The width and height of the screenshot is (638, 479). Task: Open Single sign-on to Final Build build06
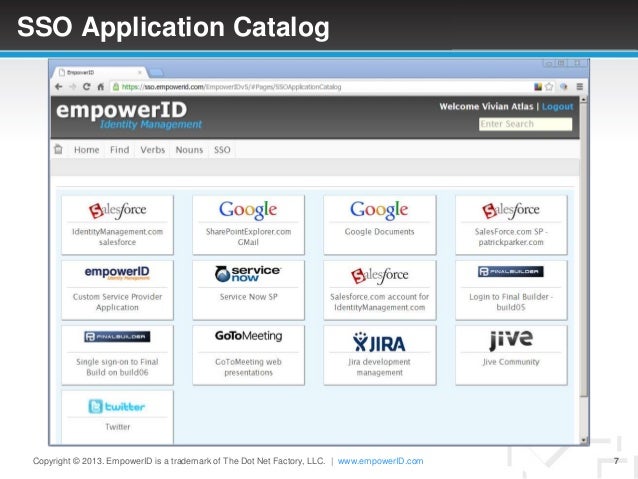[117, 355]
